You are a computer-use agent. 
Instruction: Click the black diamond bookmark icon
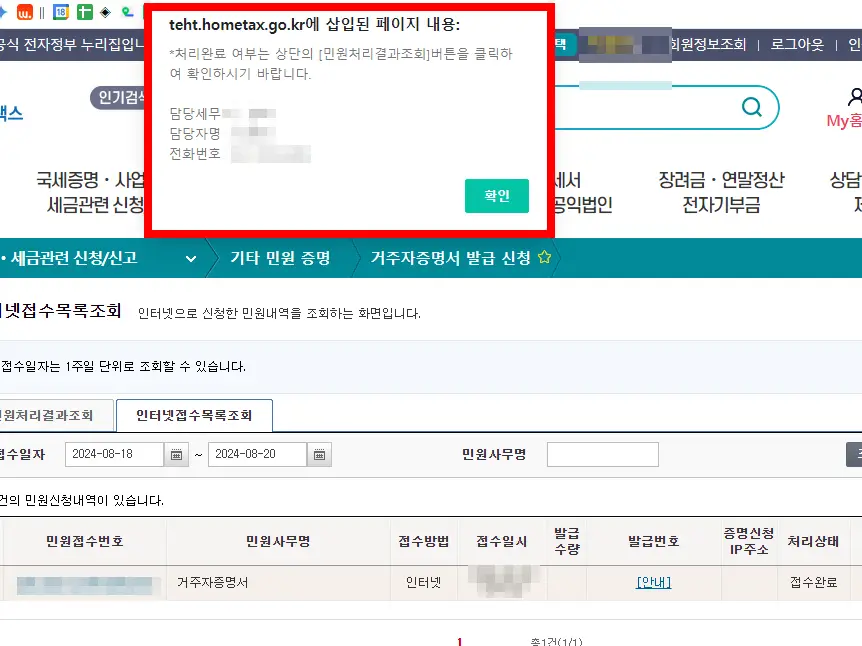pyautogui.click(x=106, y=12)
